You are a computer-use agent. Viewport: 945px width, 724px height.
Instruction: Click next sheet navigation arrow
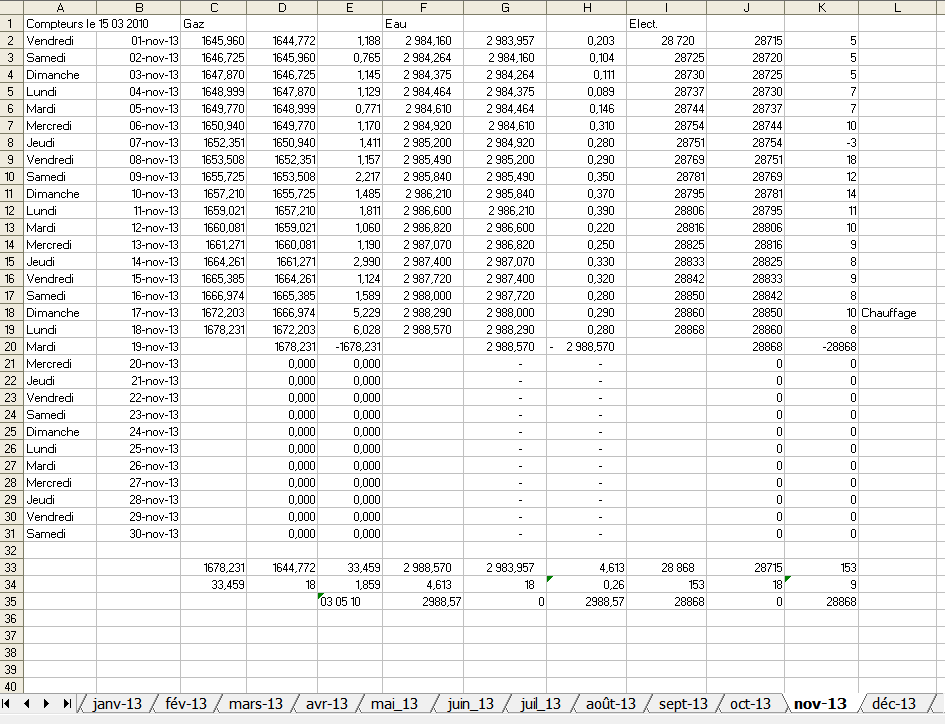point(46,704)
